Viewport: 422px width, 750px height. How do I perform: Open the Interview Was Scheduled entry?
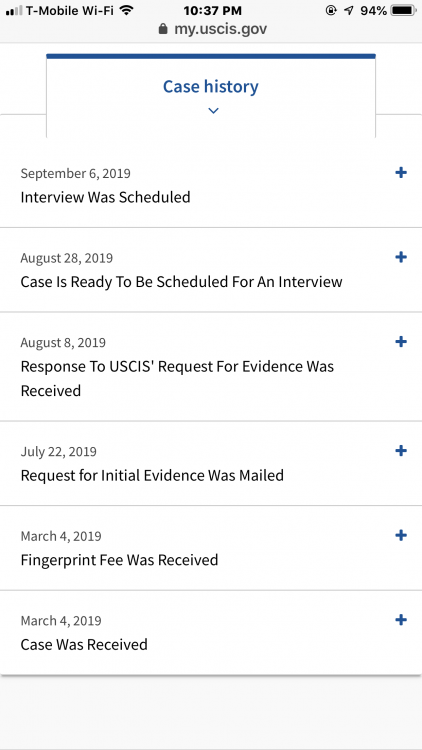211,185
